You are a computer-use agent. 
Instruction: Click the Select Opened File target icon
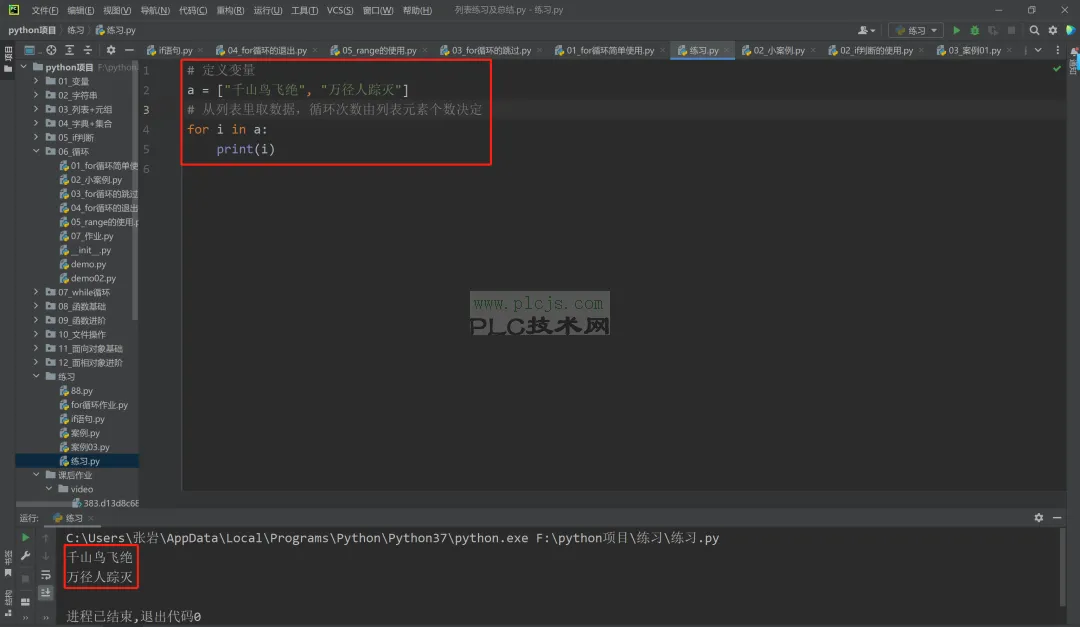coord(51,50)
